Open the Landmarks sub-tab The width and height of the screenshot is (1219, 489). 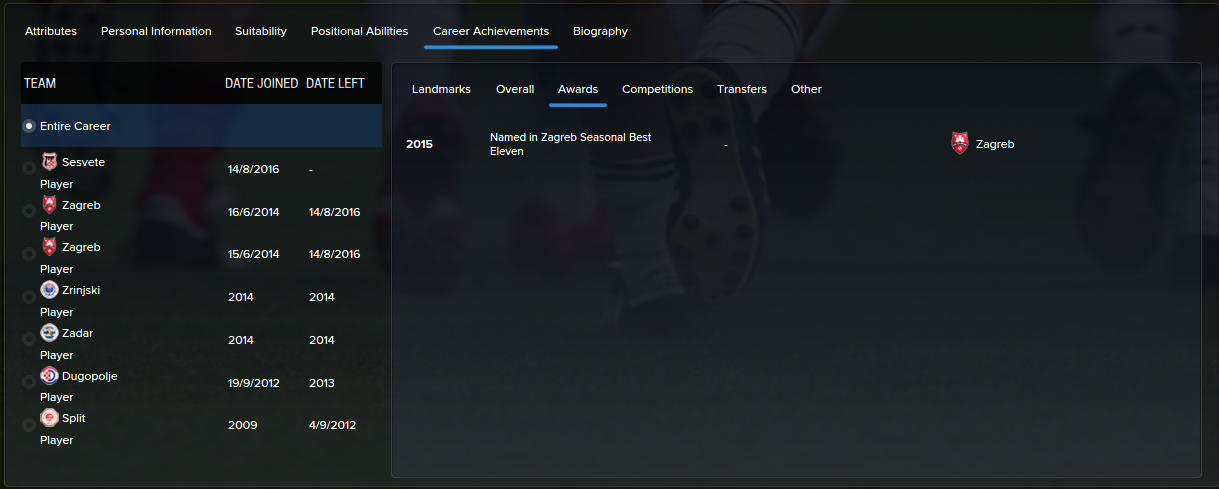(441, 89)
